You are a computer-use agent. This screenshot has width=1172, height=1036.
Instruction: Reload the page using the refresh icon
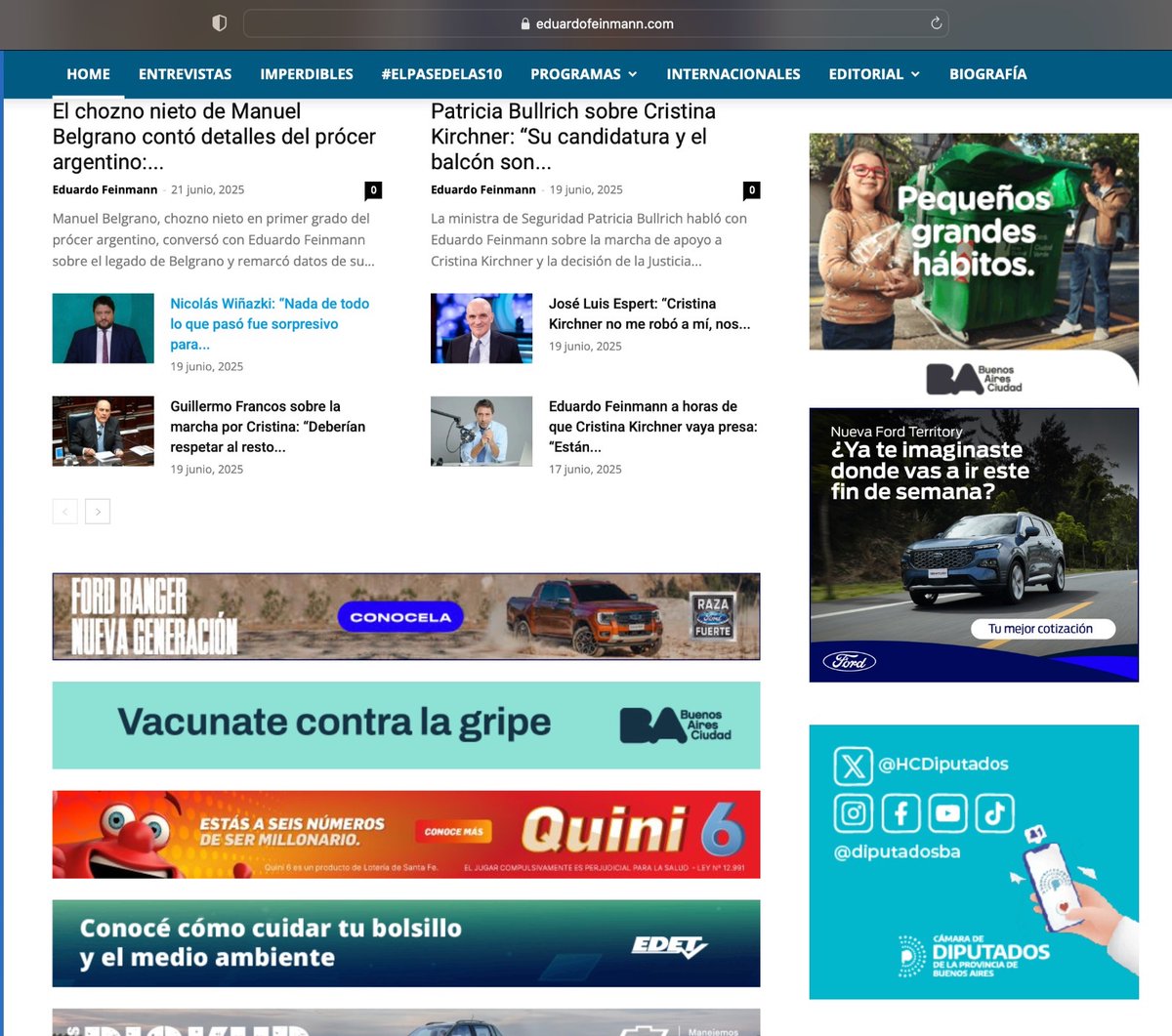click(936, 22)
